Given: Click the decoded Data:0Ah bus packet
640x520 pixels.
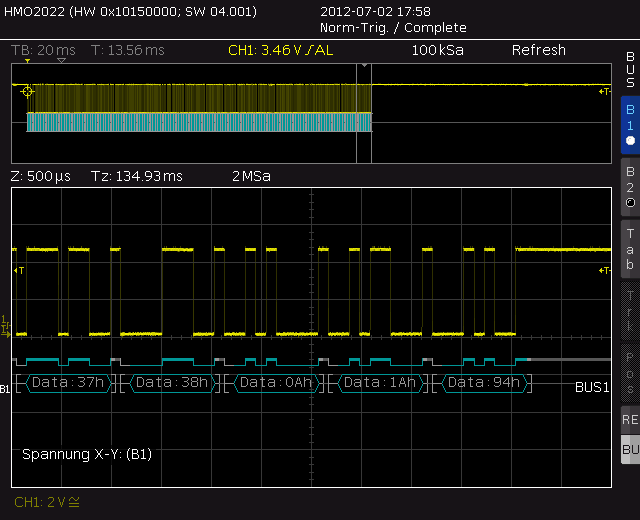Looking at the screenshot, I should point(276,383).
